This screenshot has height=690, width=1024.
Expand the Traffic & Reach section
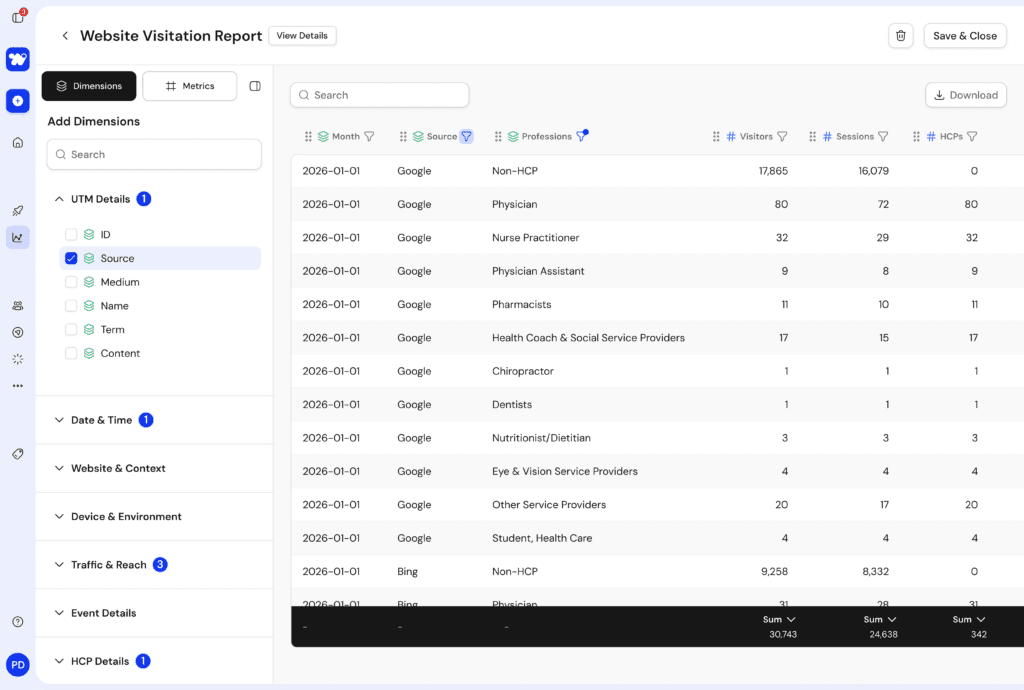click(60, 565)
